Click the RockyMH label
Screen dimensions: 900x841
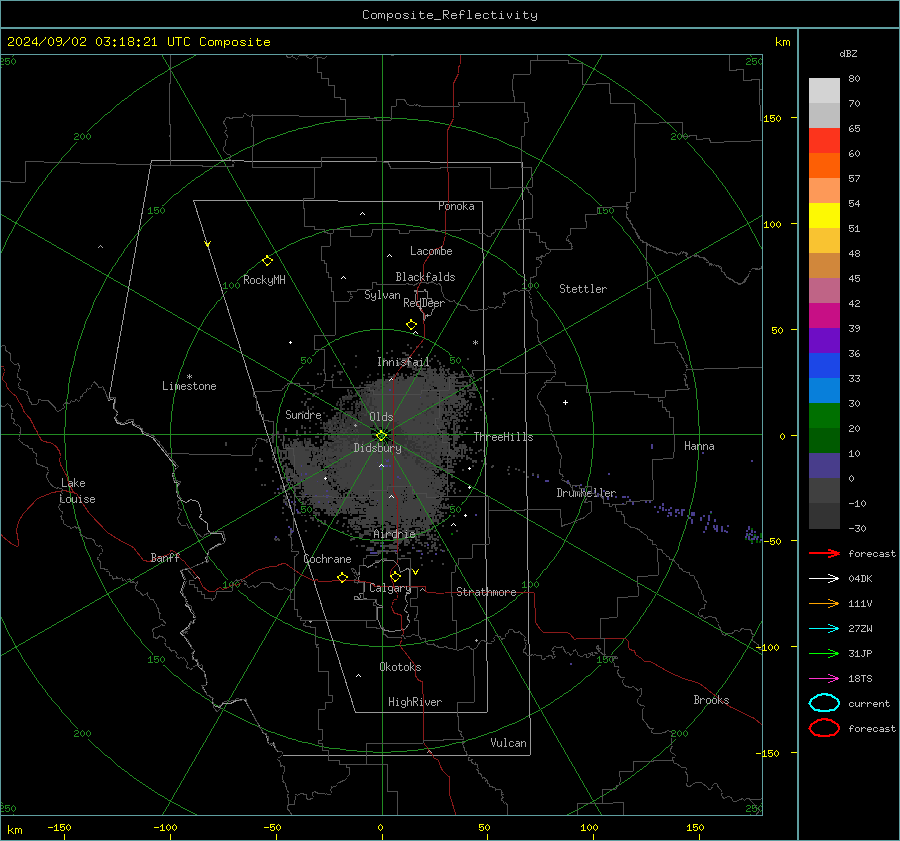point(264,280)
